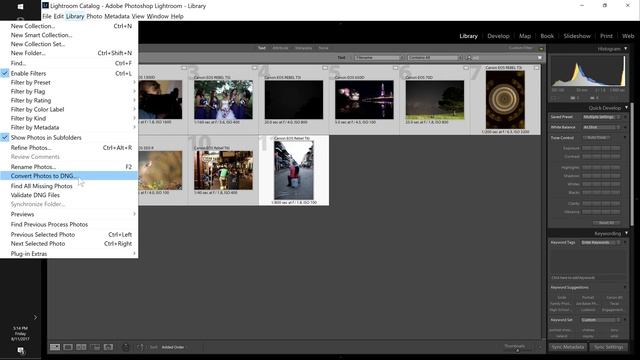Image resolution: width=640 pixels, height=360 pixels.
Task: Open the Filename search field dropdown
Action: (379, 58)
